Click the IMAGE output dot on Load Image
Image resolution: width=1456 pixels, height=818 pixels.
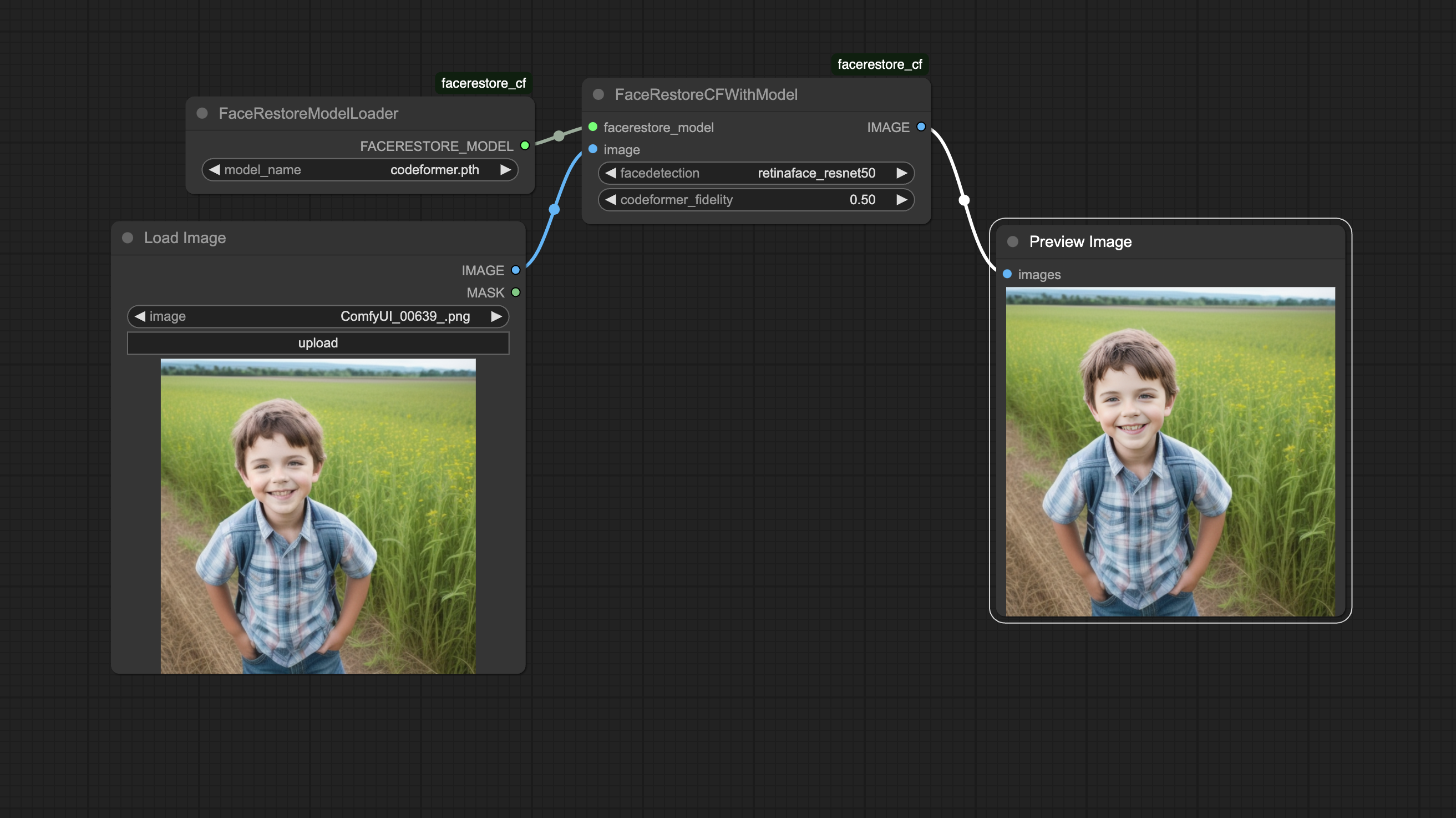point(515,270)
